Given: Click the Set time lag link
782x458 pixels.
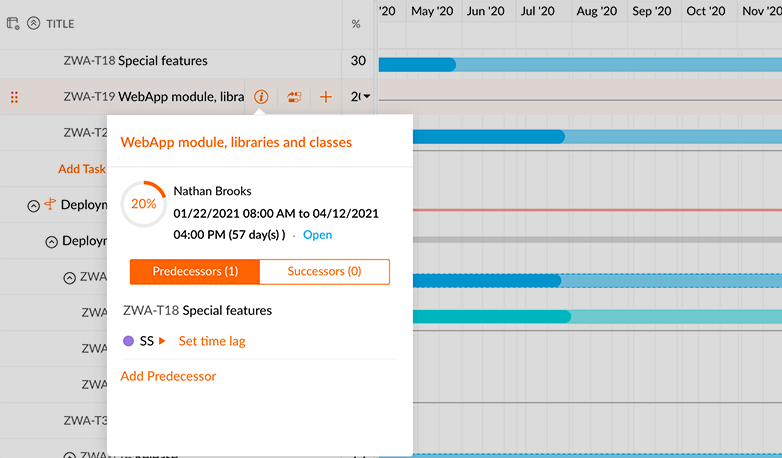Looking at the screenshot, I should pyautogui.click(x=212, y=341).
